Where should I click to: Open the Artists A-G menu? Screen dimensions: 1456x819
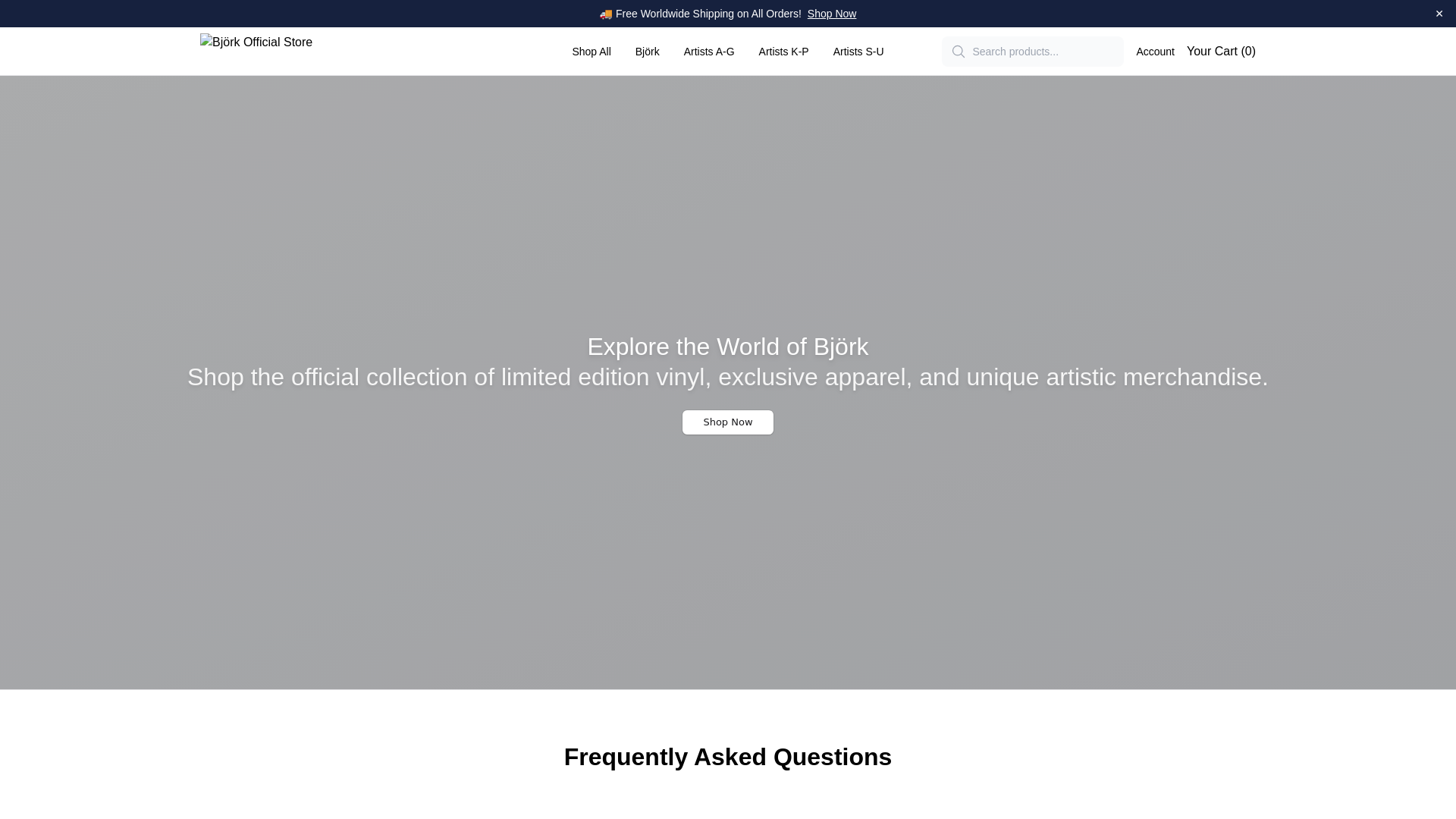[709, 52]
